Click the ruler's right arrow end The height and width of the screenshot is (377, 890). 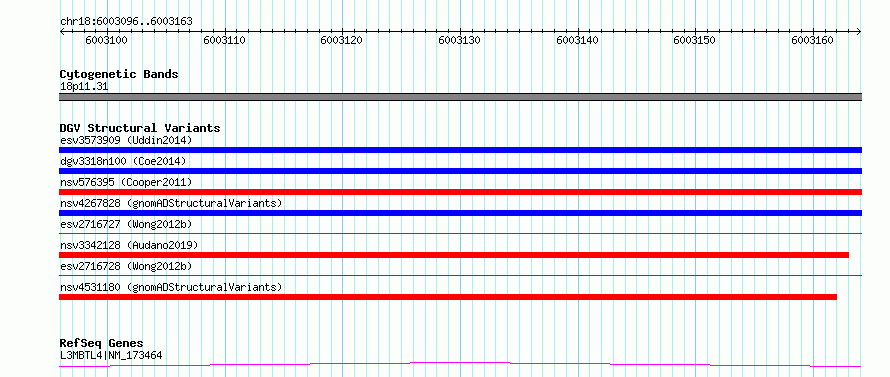[859, 32]
